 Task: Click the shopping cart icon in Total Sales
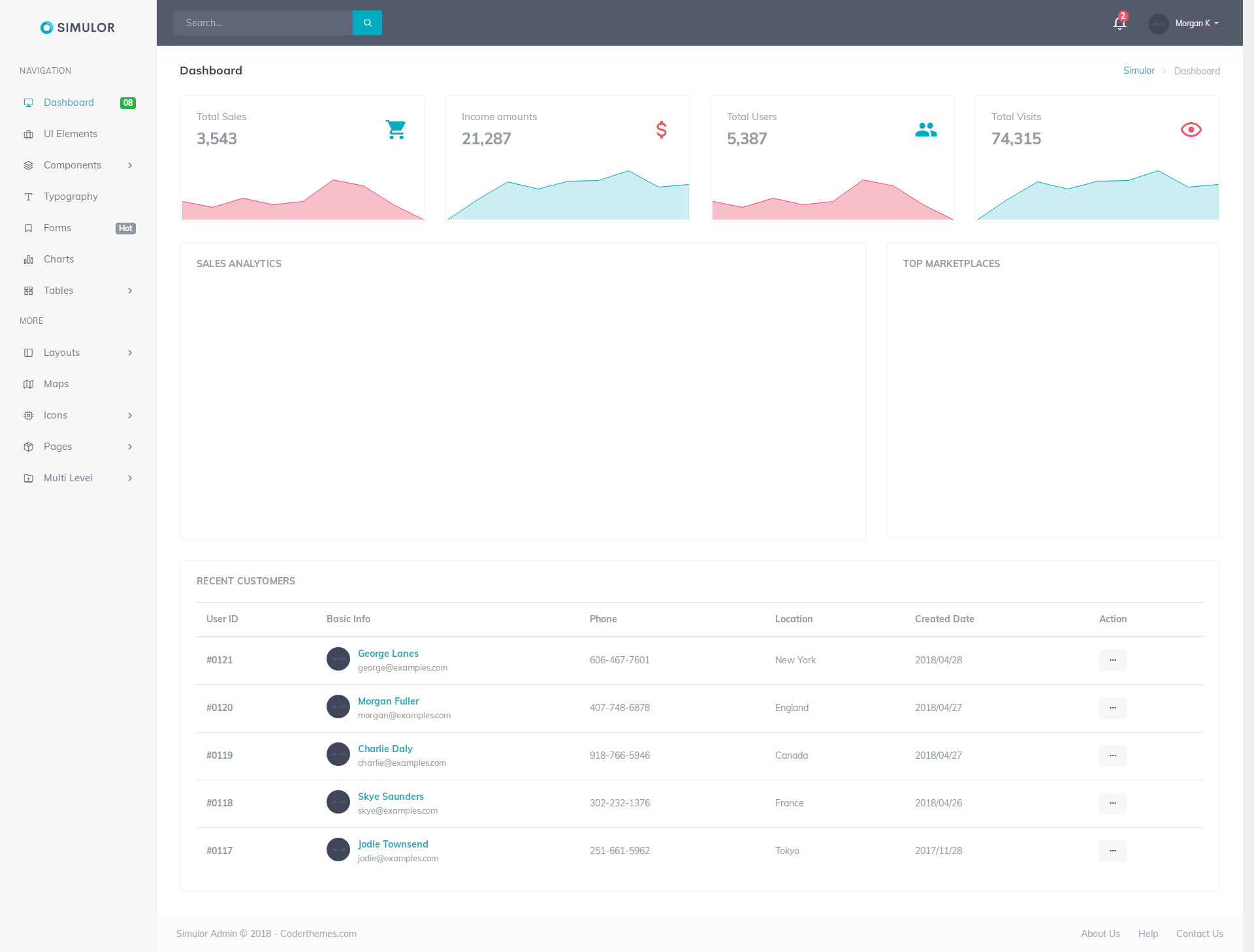[396, 129]
